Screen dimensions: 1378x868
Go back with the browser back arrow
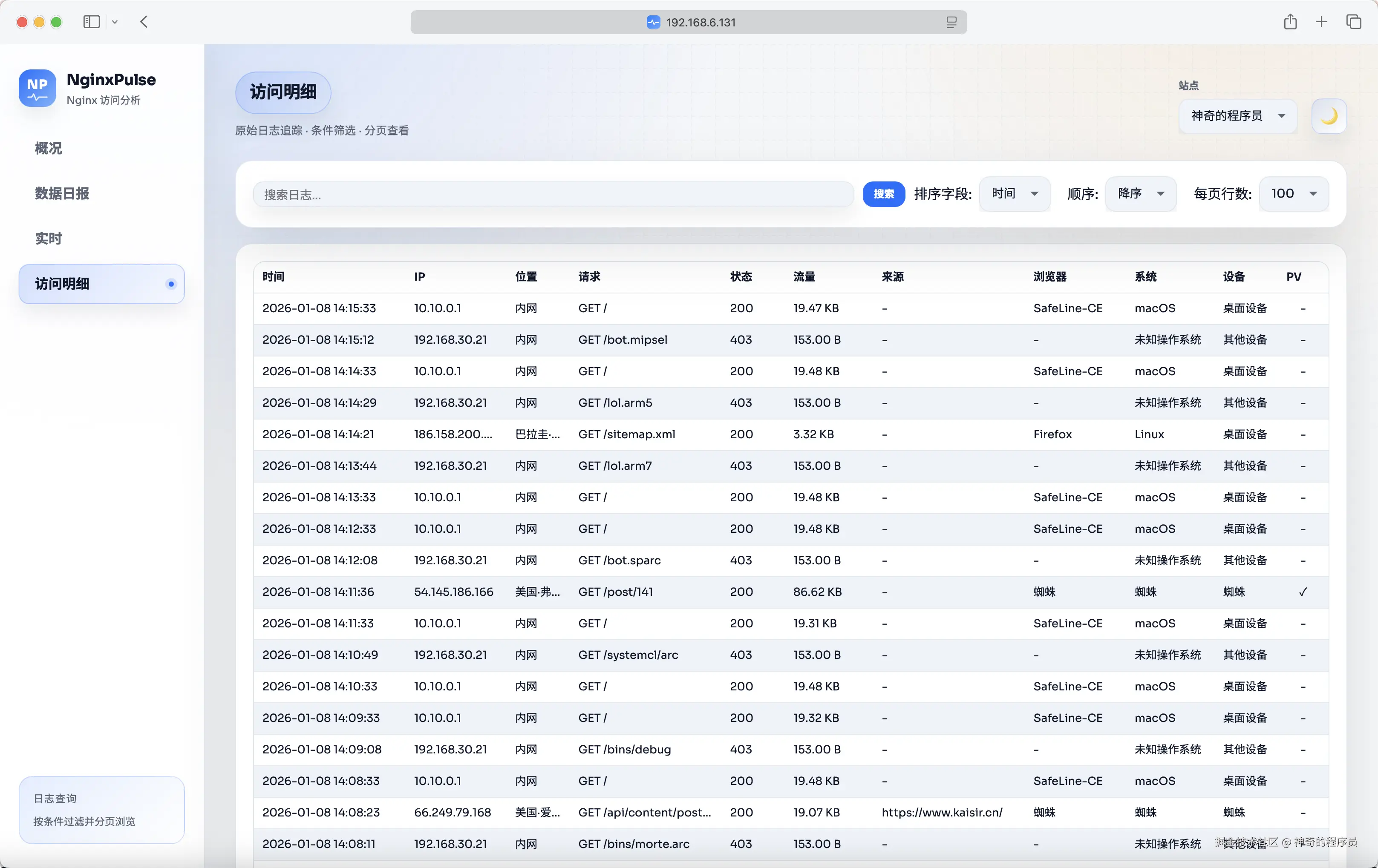(x=144, y=22)
